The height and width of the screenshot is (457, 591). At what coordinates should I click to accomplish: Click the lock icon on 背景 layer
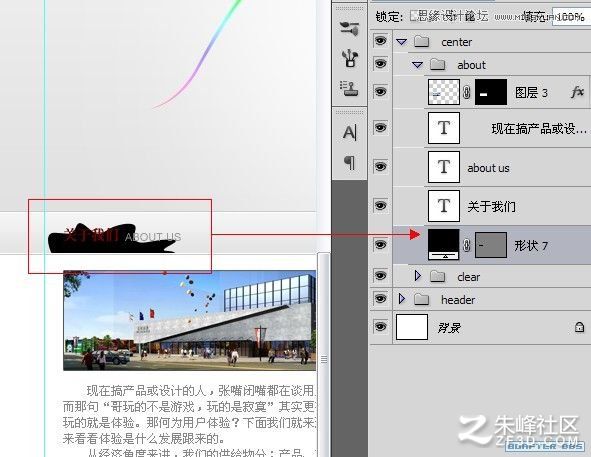pyautogui.click(x=579, y=327)
